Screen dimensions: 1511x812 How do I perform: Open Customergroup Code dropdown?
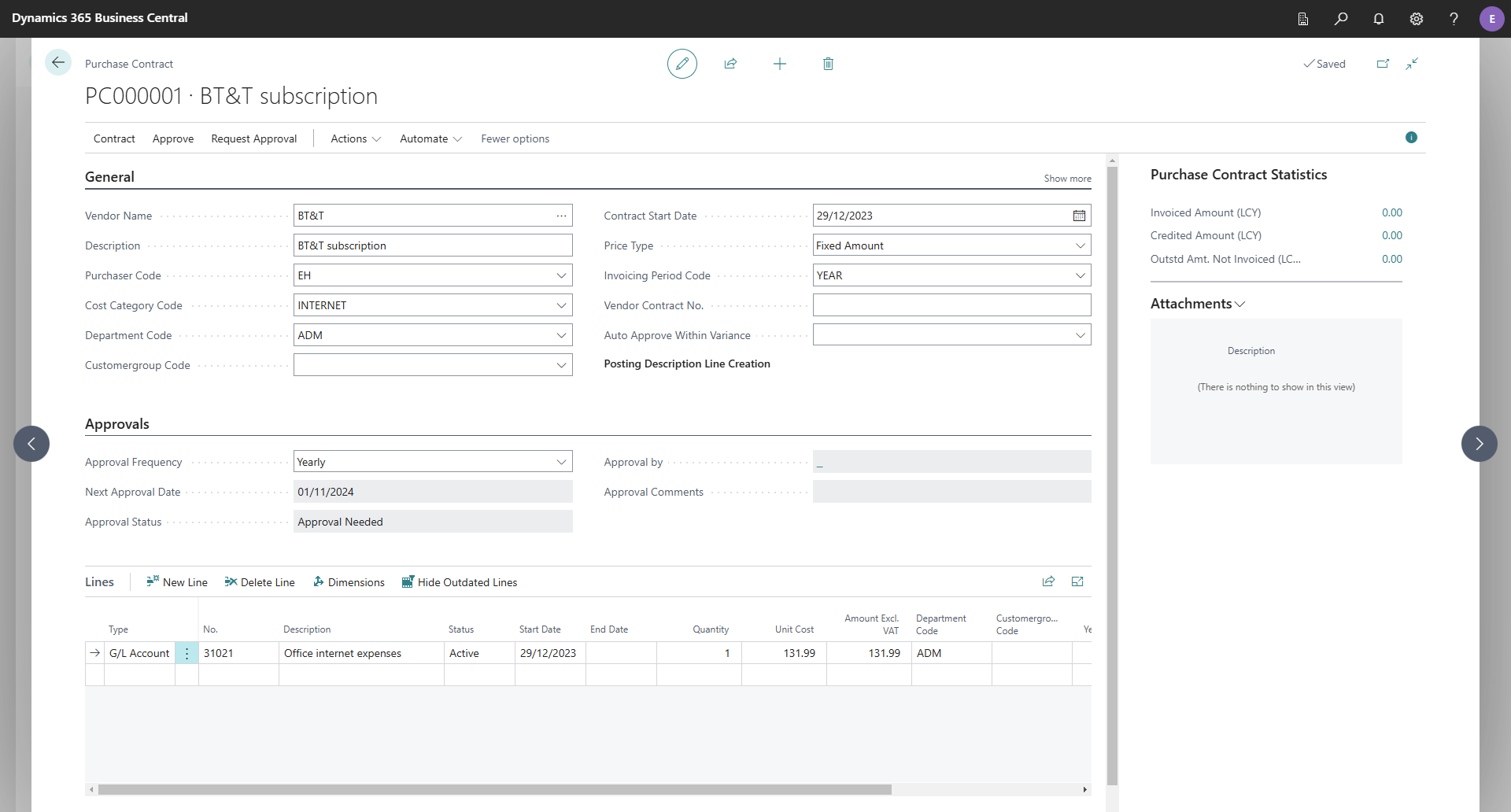coord(561,365)
